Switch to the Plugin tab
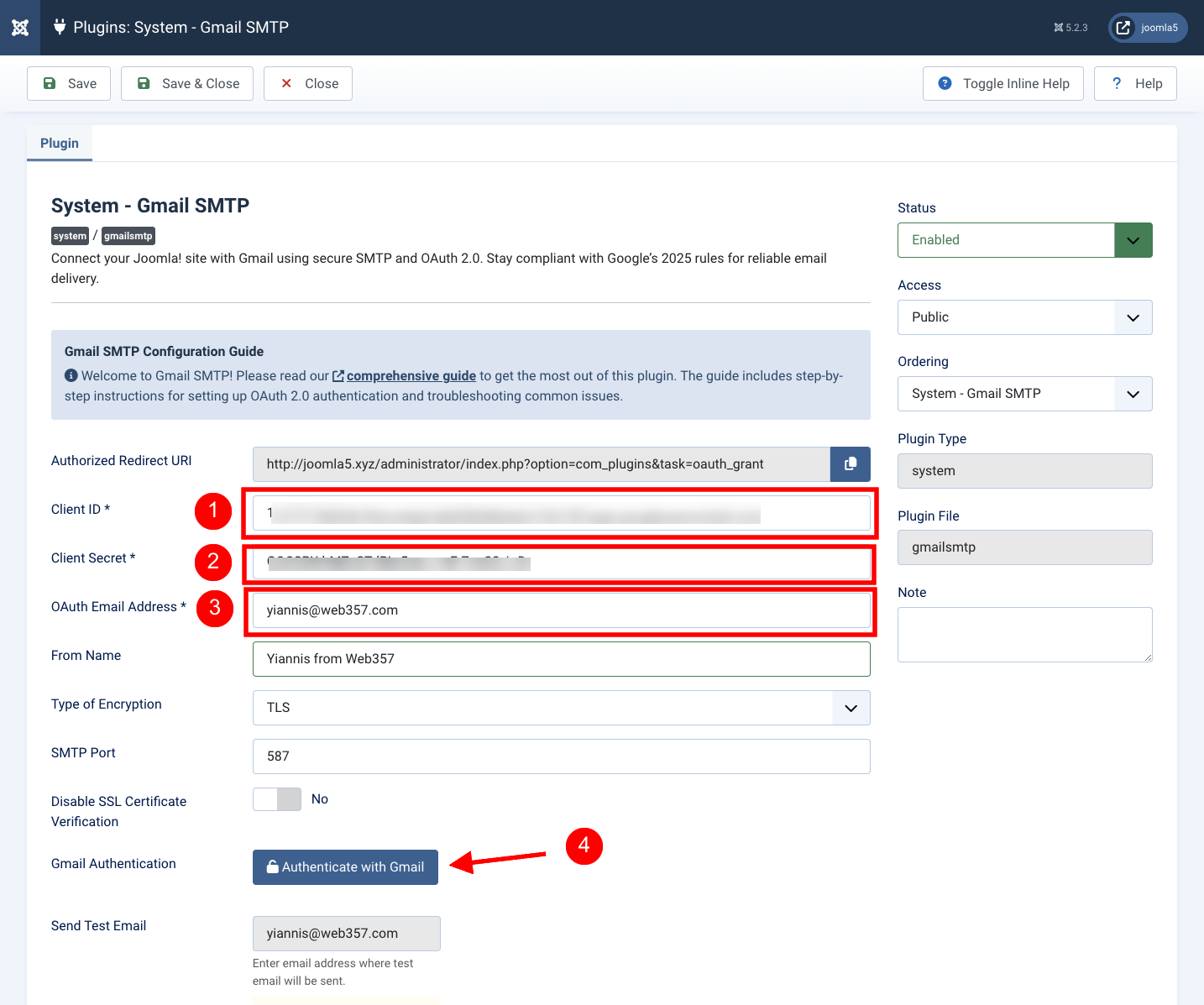Screen dimensions: 1204x1005 pos(60,143)
